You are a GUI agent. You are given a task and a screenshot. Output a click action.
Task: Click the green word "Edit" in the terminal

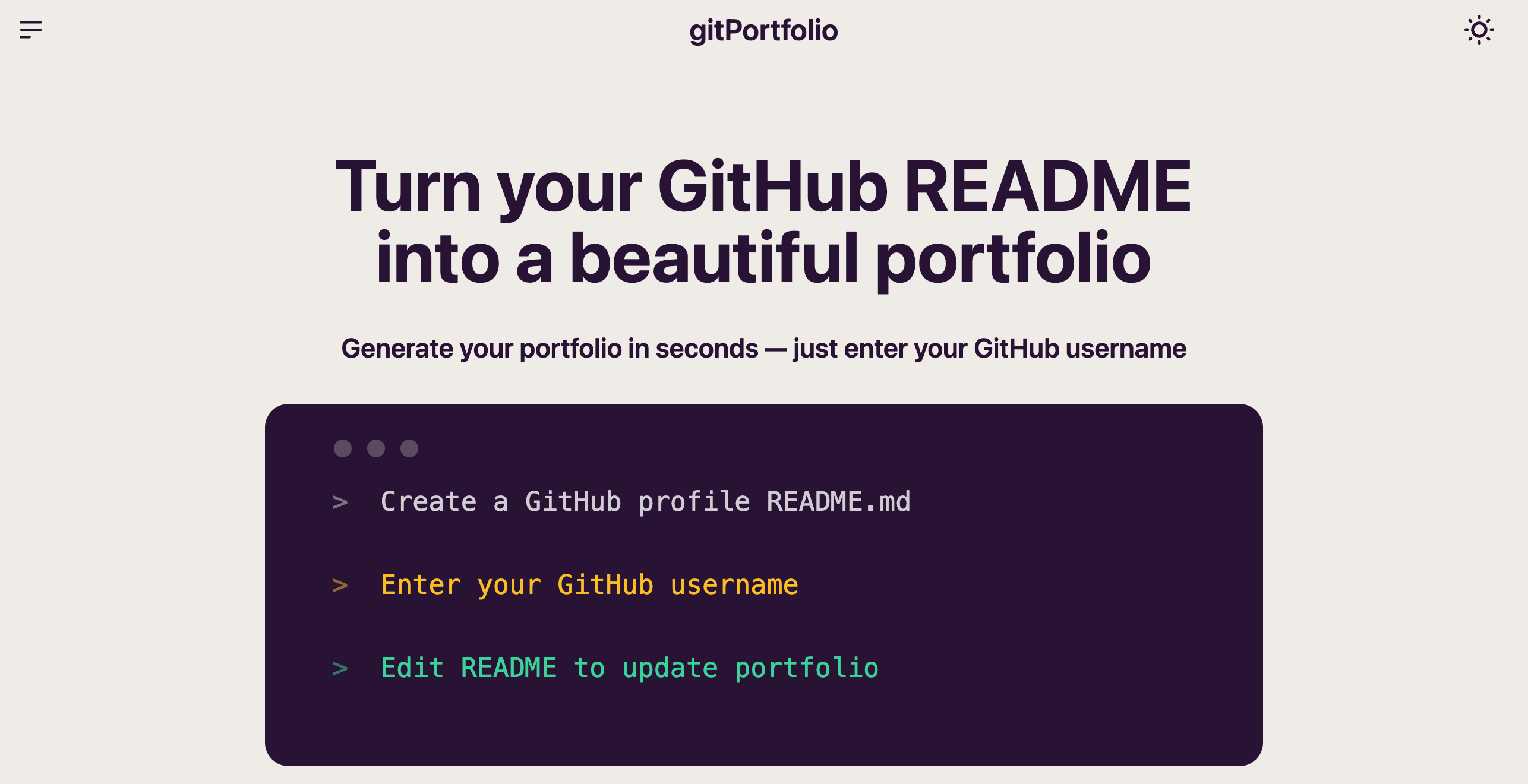[x=412, y=668]
